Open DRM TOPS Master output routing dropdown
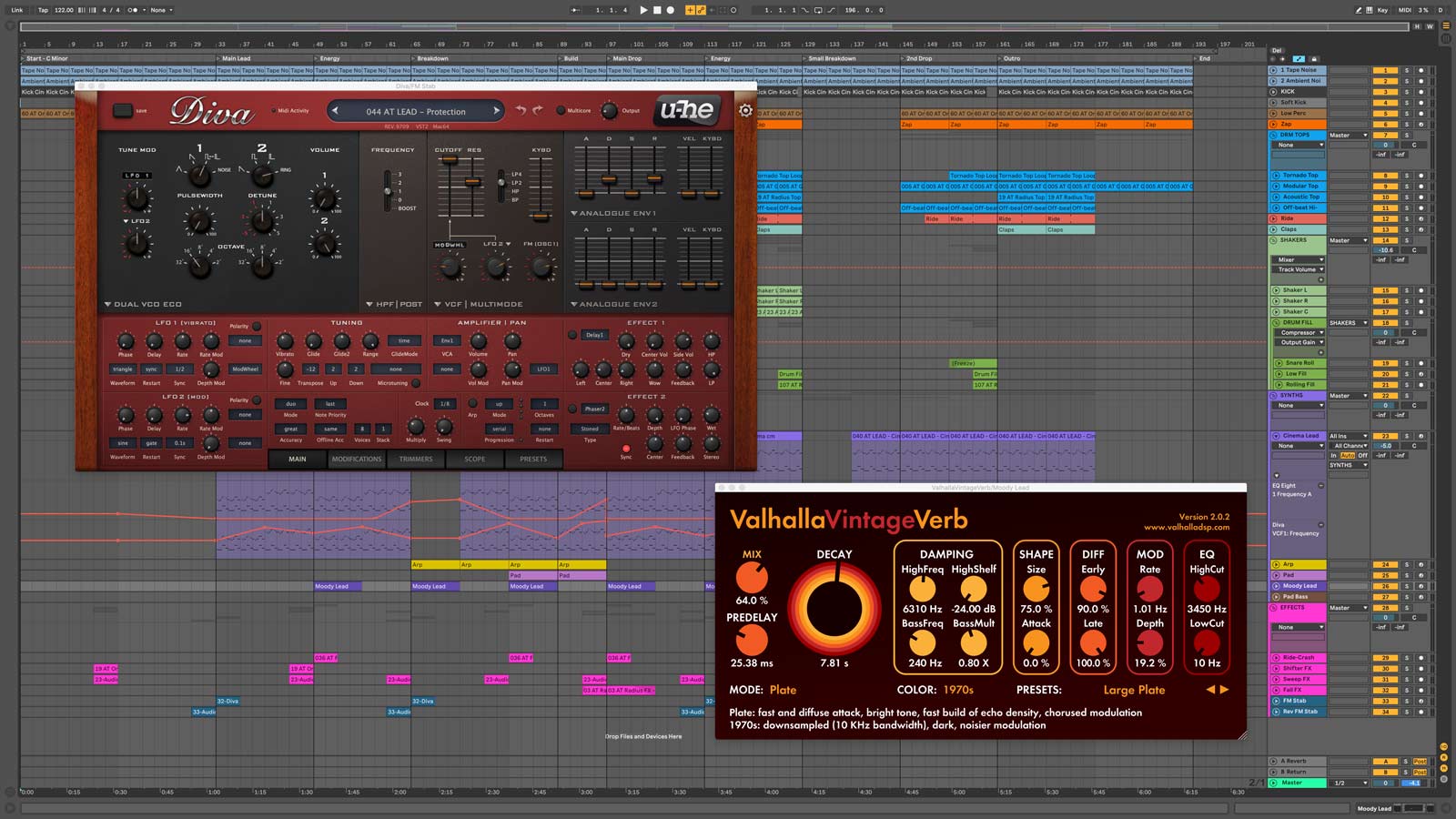 pyautogui.click(x=1348, y=135)
